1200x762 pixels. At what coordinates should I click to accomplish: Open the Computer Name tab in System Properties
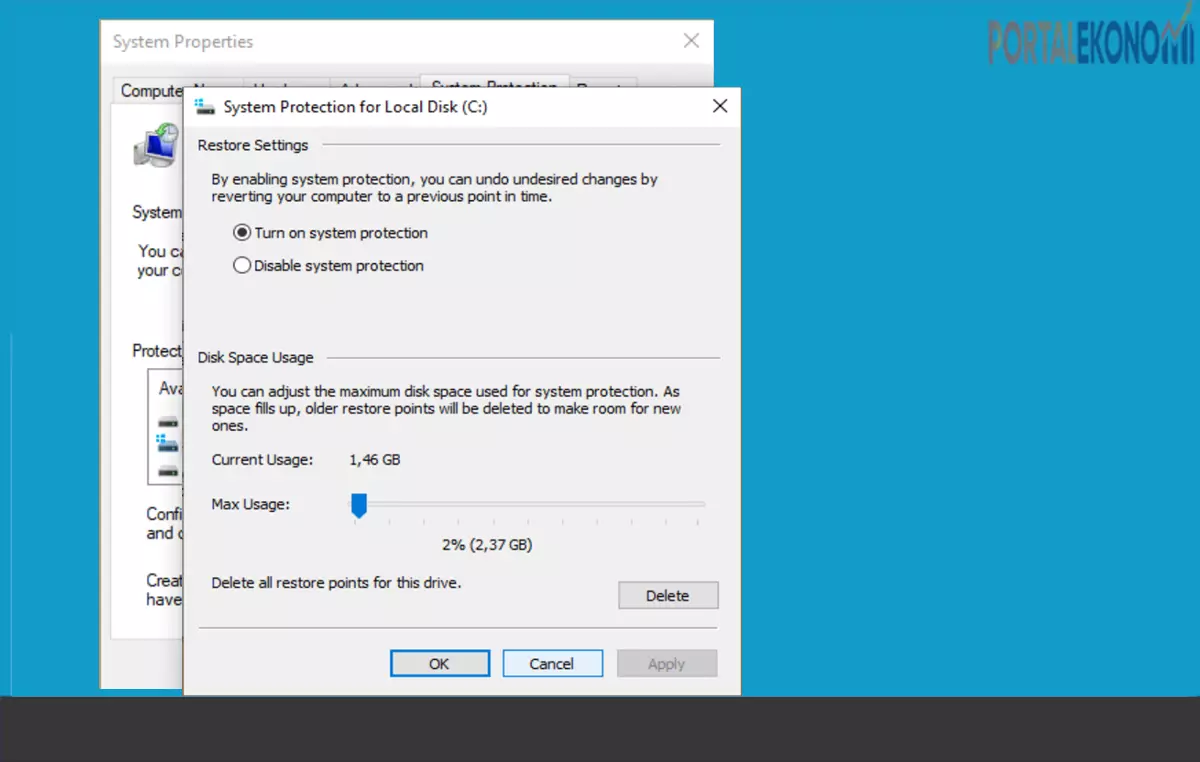(152, 90)
